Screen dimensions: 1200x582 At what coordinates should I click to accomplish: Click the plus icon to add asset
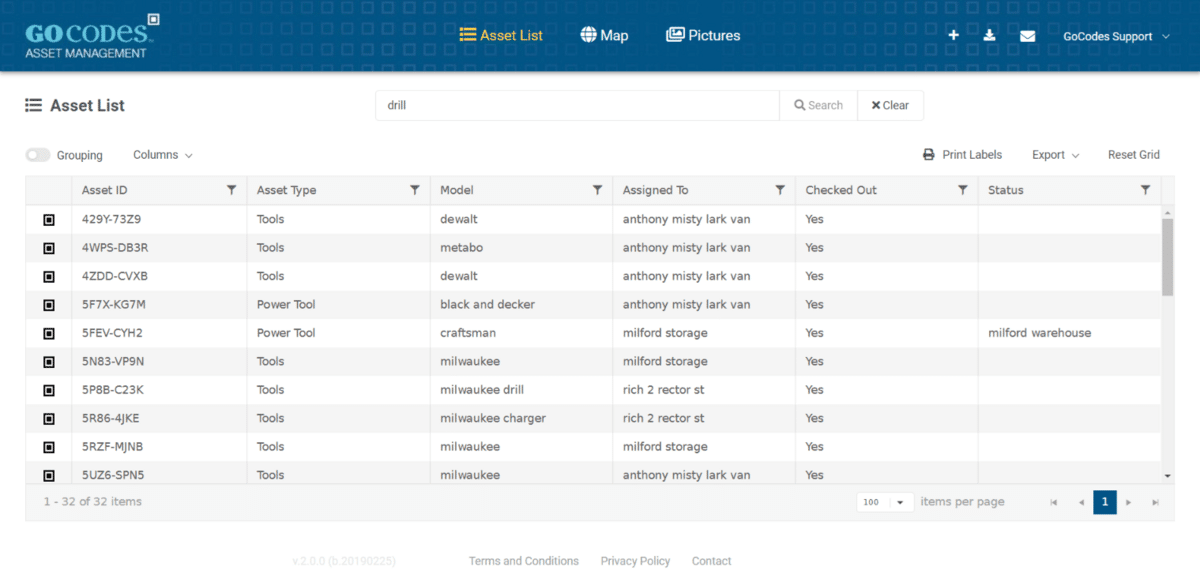coord(954,35)
